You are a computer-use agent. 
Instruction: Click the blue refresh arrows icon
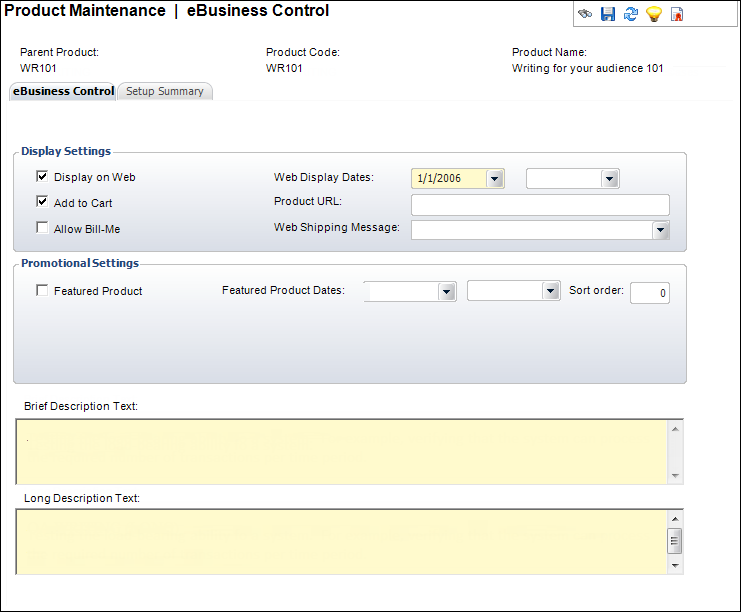click(630, 15)
